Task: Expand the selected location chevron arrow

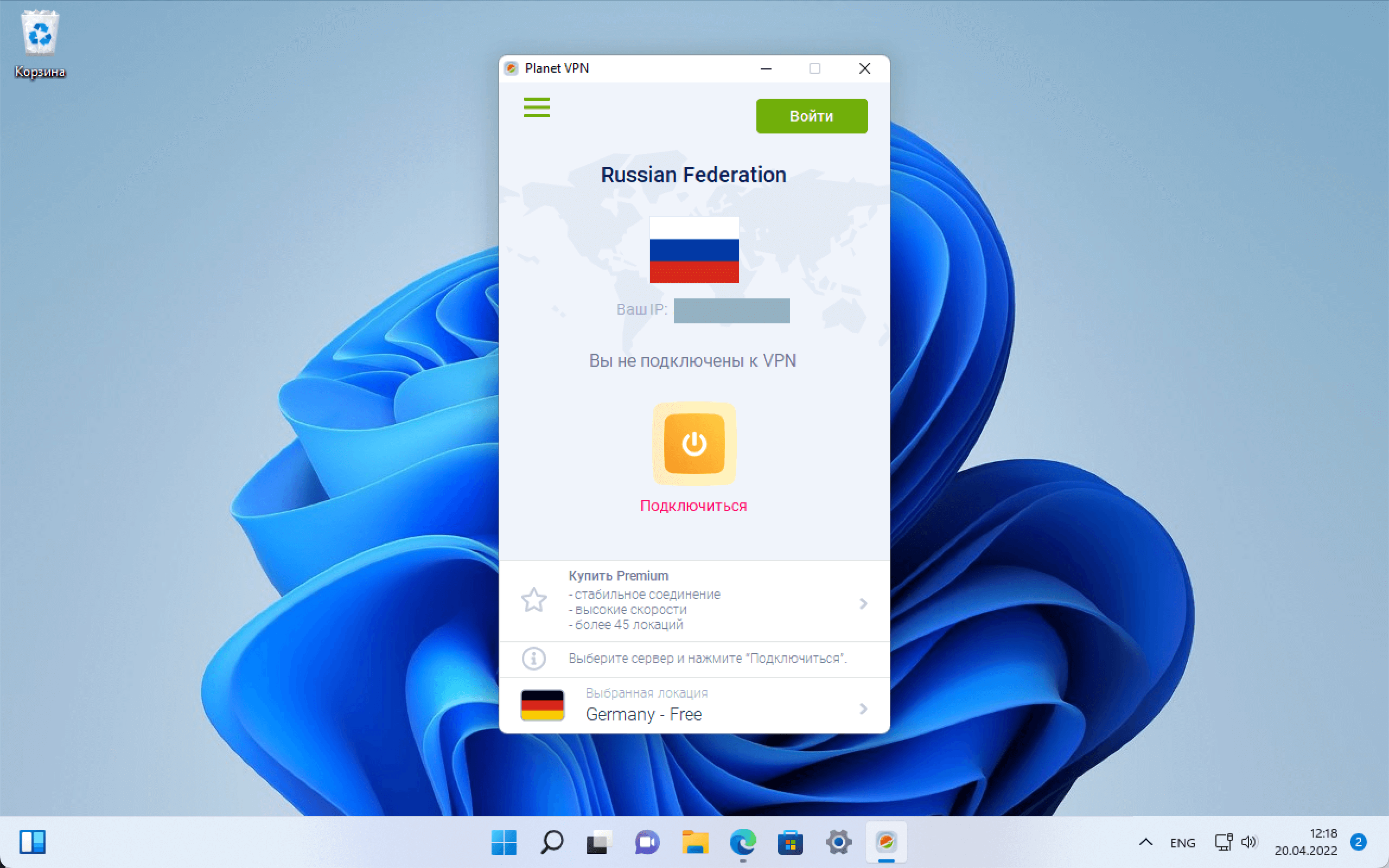Action: pos(863,709)
